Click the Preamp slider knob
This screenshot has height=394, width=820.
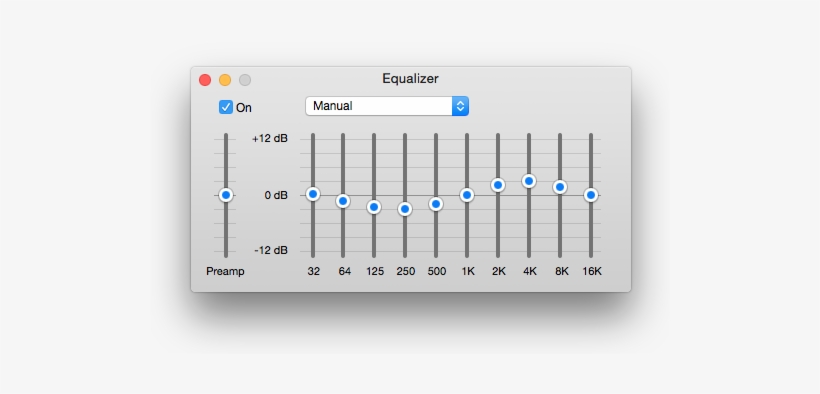225,195
